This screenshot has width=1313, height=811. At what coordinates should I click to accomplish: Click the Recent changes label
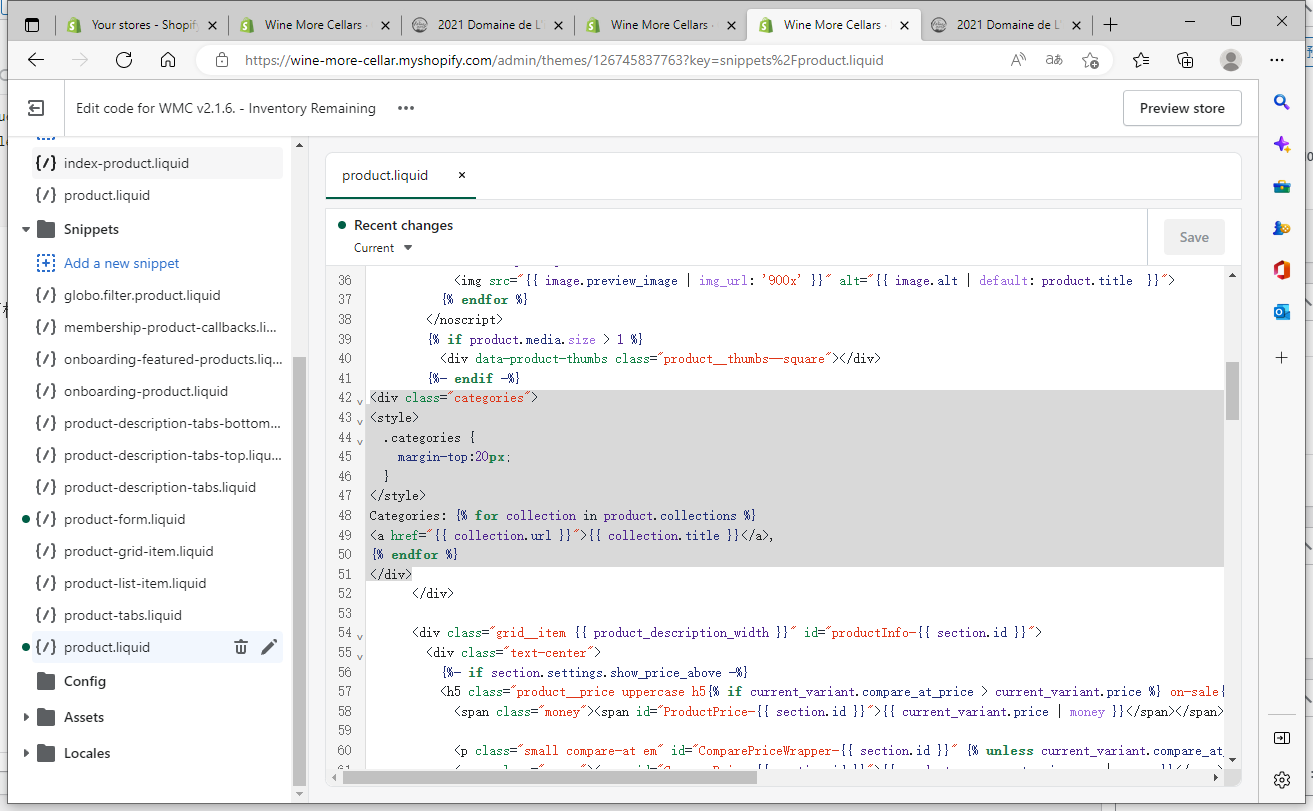(x=403, y=225)
